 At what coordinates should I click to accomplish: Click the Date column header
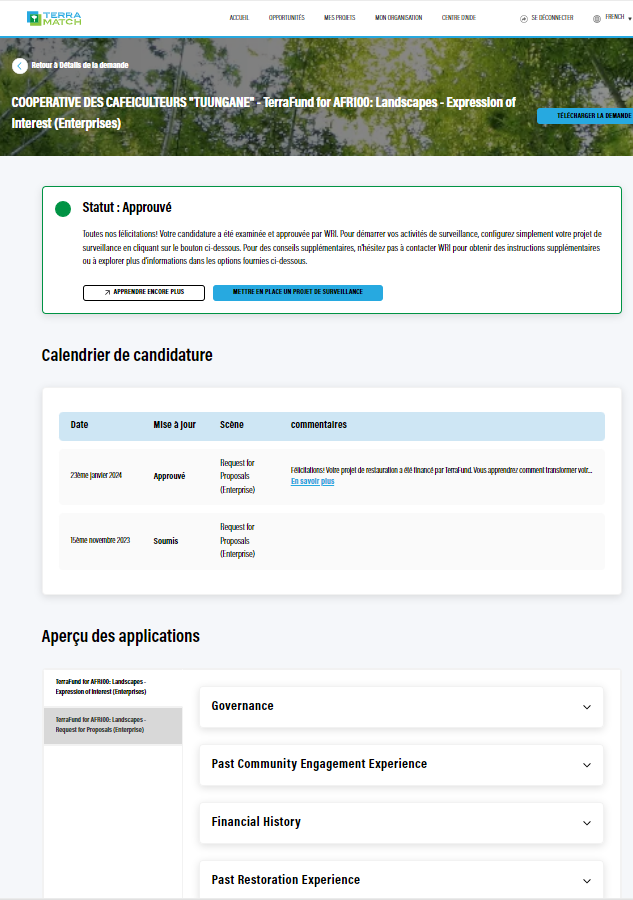tap(79, 425)
